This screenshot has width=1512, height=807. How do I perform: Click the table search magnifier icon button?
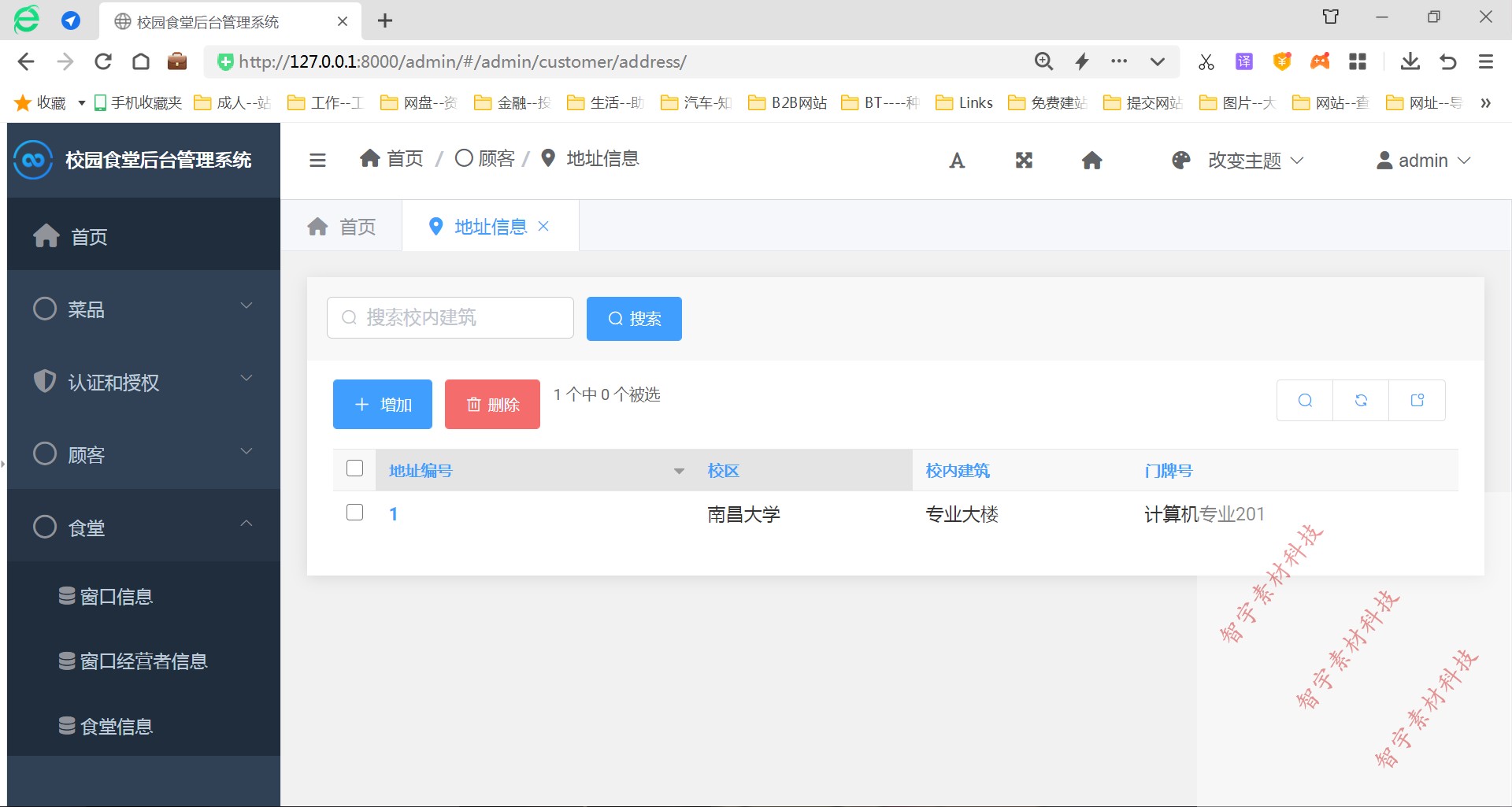1305,401
